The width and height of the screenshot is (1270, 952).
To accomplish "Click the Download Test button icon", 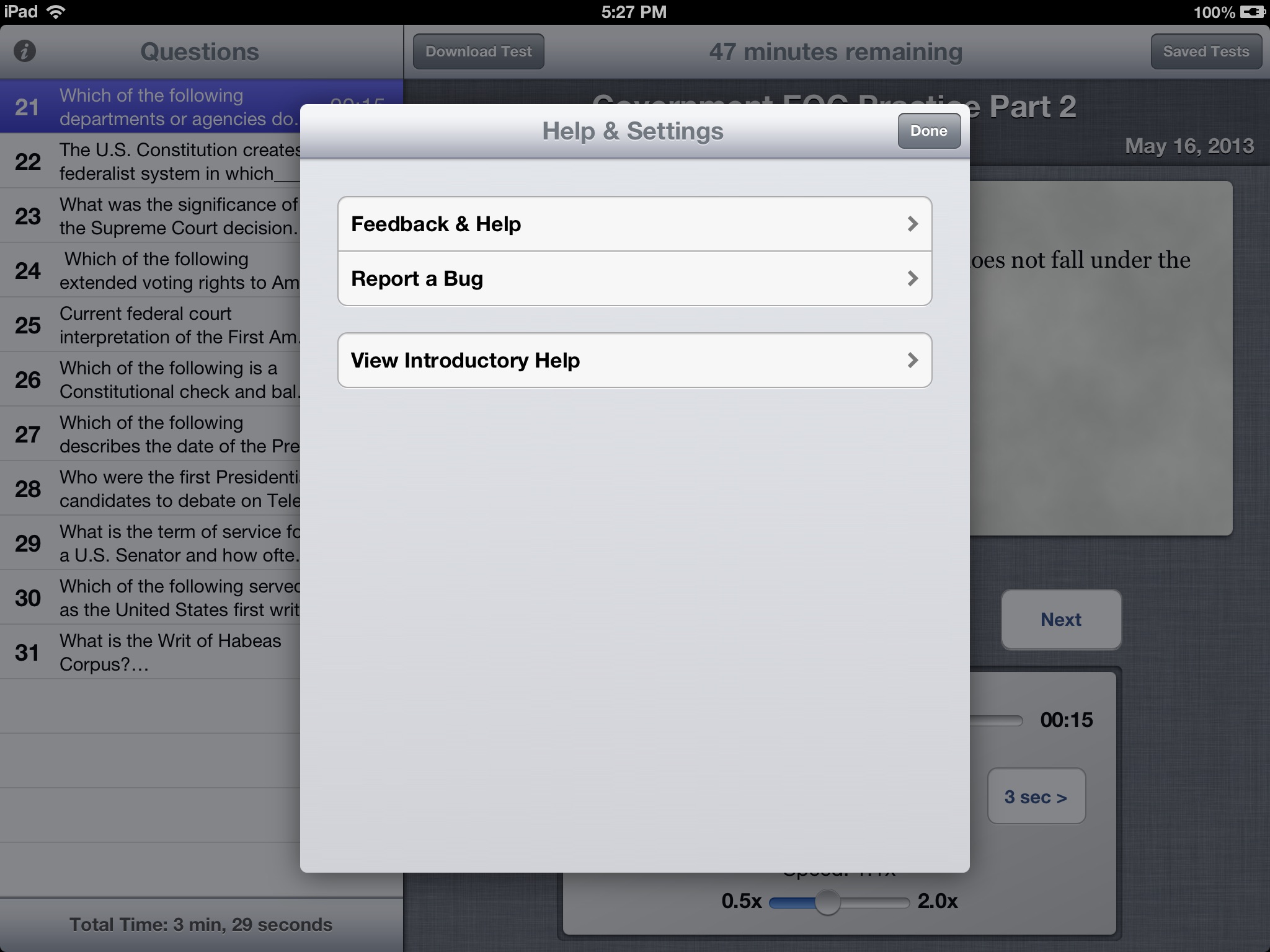I will (x=478, y=51).
